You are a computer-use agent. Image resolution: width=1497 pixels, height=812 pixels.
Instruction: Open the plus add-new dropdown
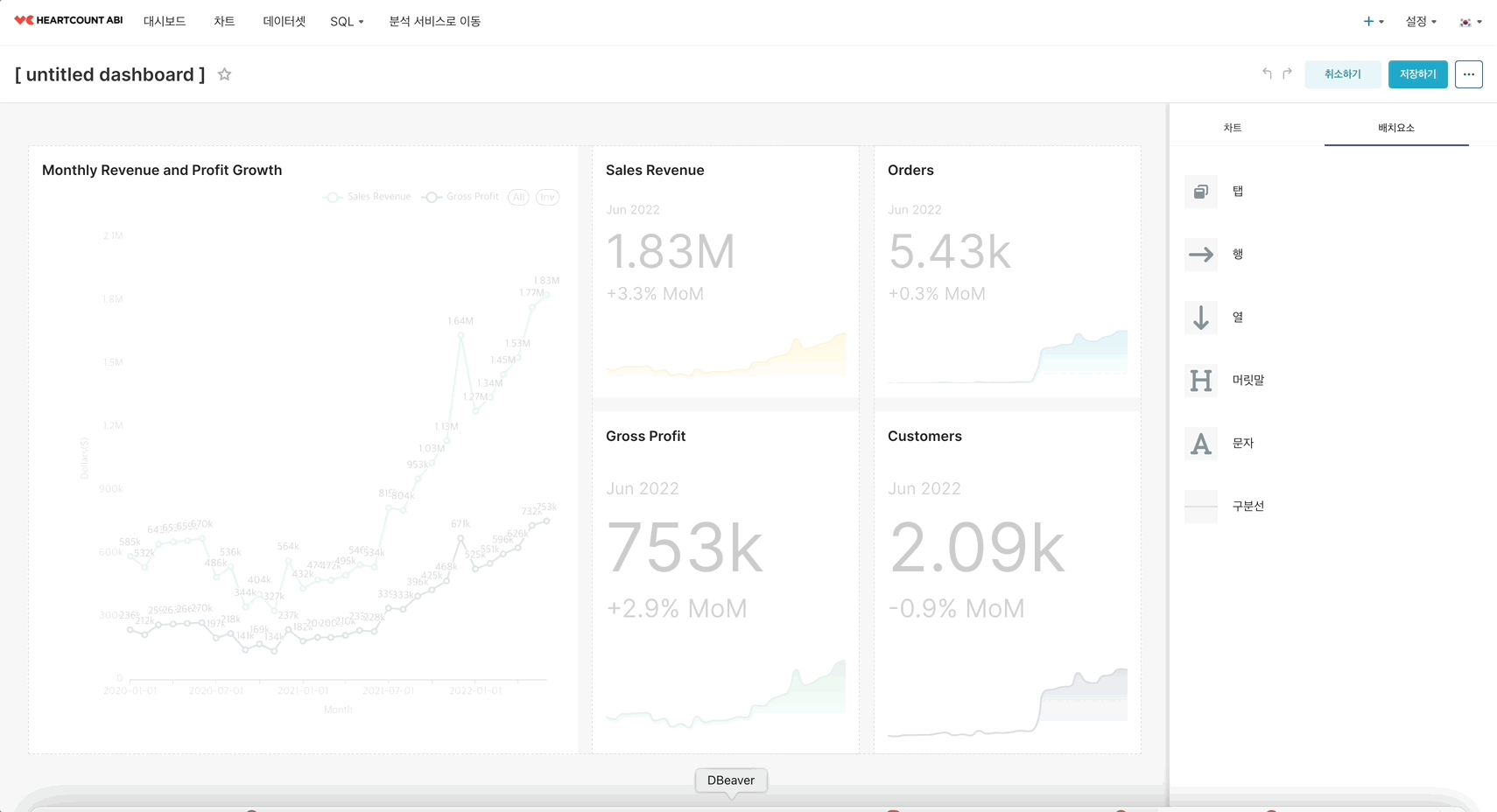click(x=1373, y=21)
